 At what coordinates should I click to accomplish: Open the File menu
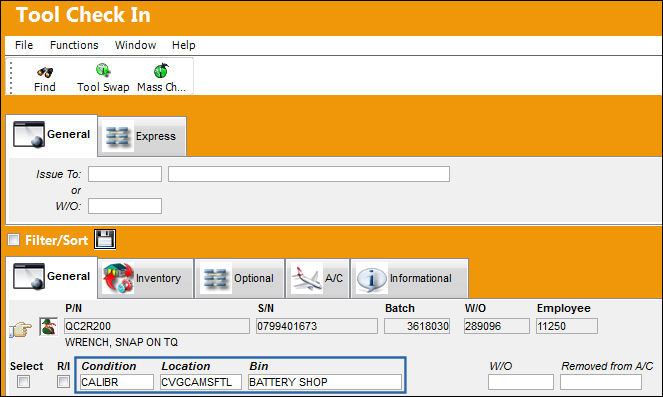(24, 45)
